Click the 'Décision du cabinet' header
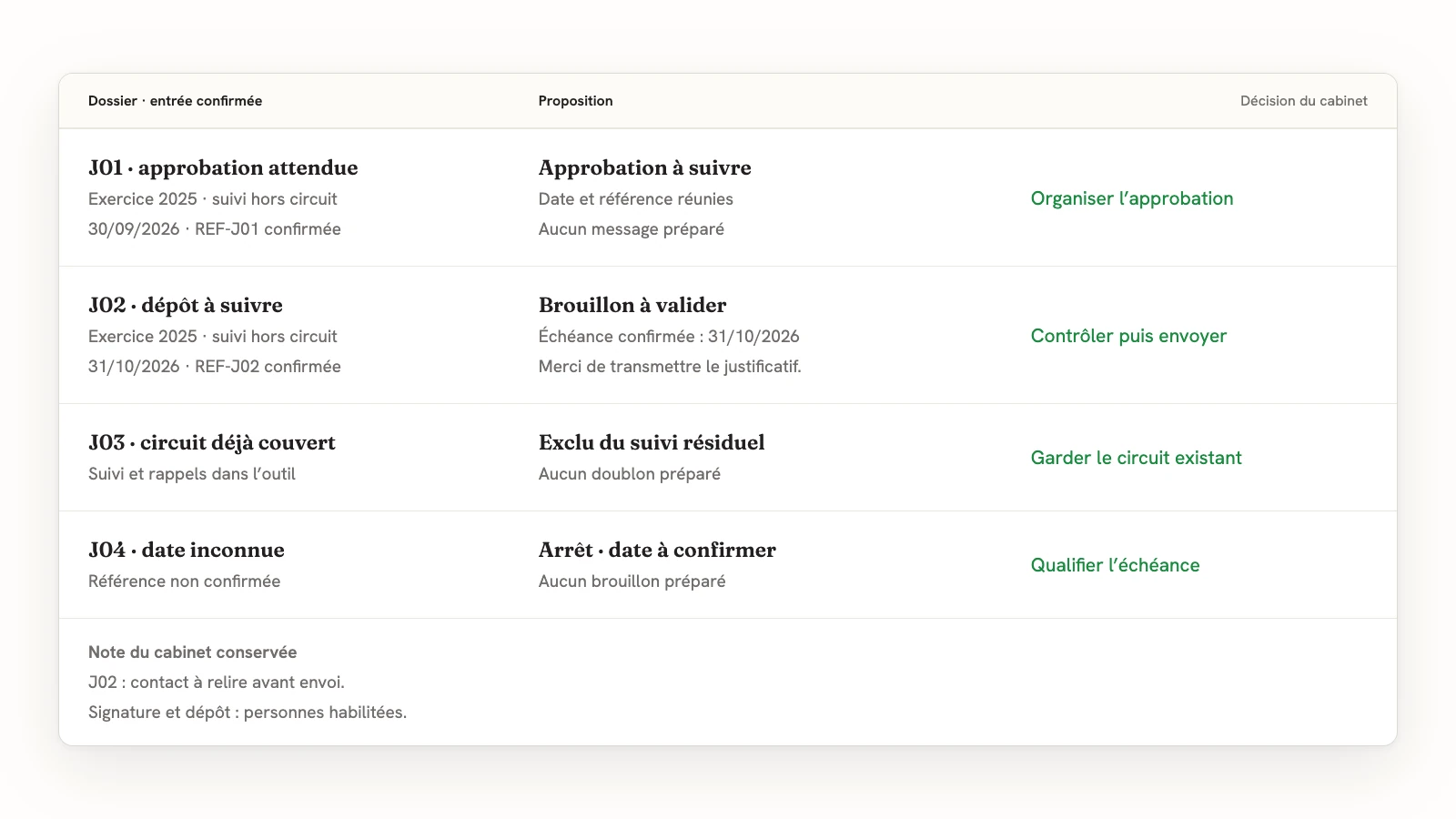Image resolution: width=1456 pixels, height=819 pixels. (x=1303, y=101)
